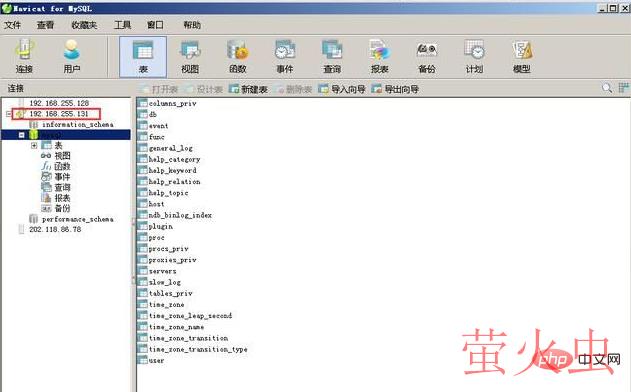Collapse the selected mysql database node

(22, 135)
